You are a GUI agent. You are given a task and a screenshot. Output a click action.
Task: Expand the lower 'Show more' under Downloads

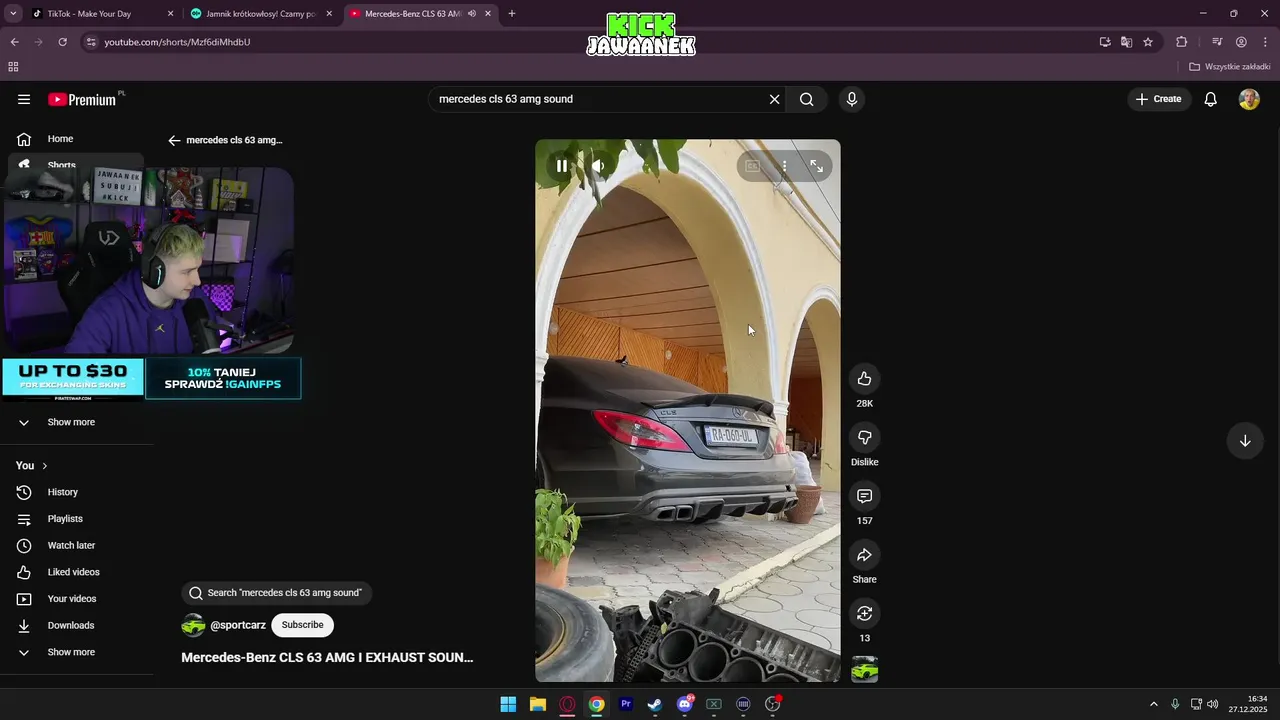point(78,652)
